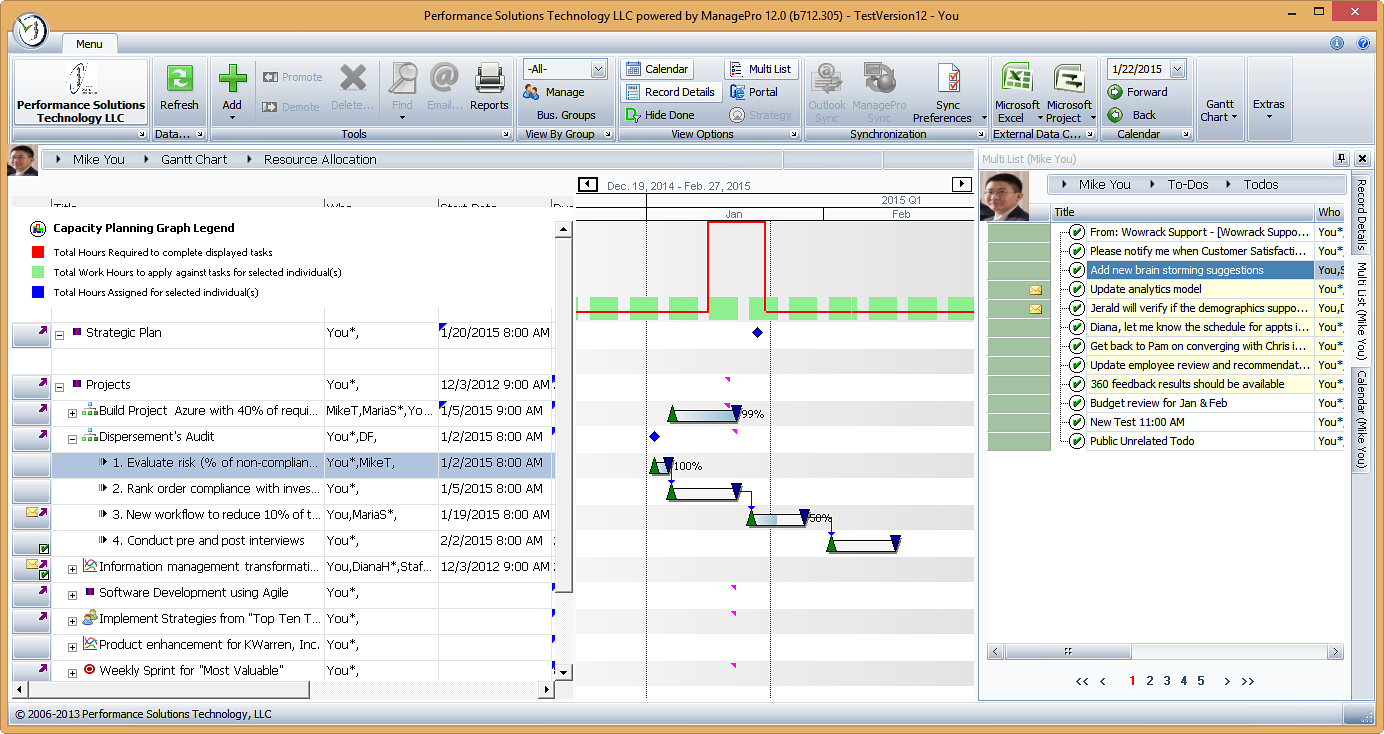Image resolution: width=1384 pixels, height=734 pixels.
Task: Open the Portal view
Action: 754,92
